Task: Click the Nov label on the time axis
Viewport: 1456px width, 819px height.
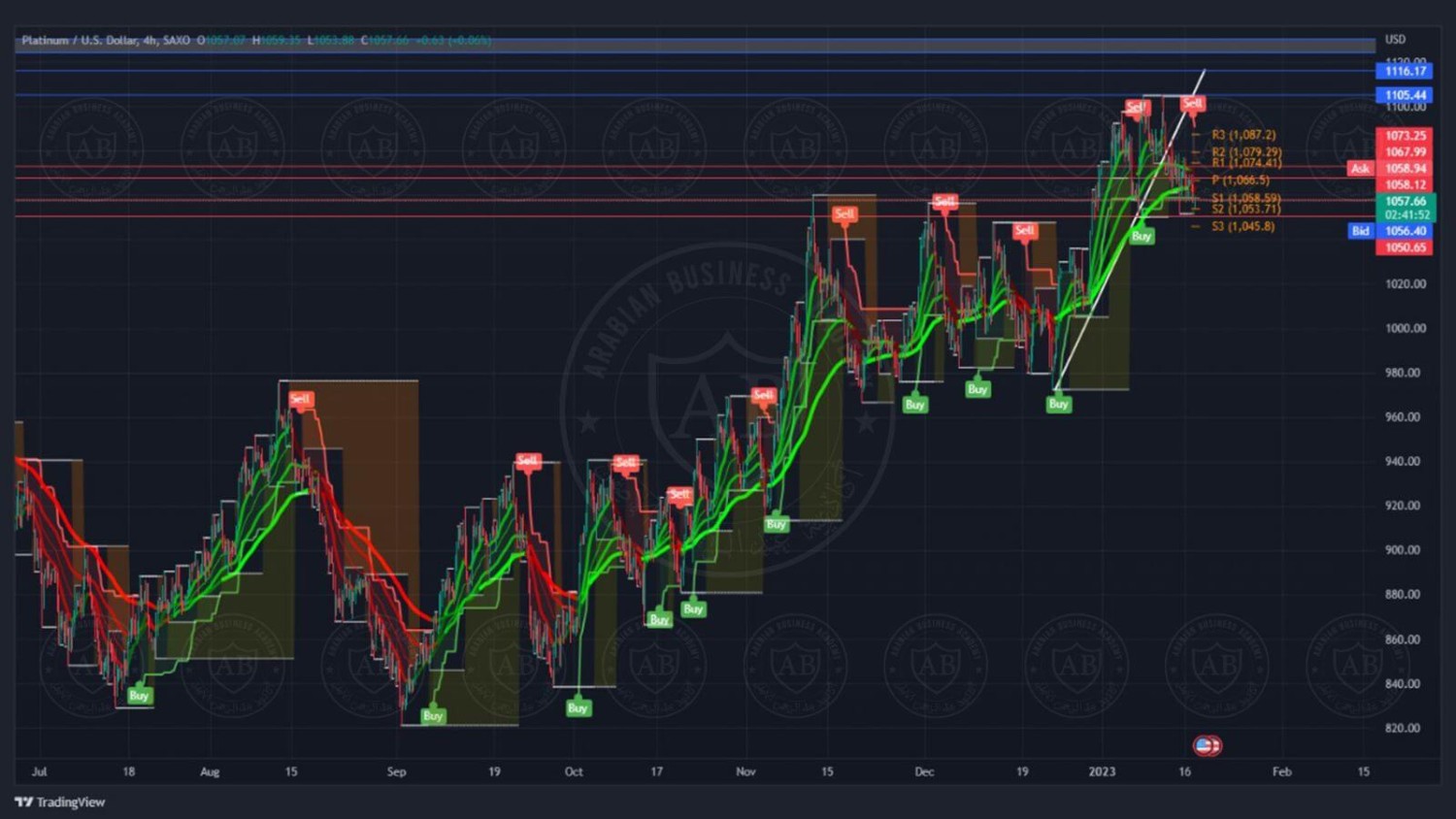Action: click(x=745, y=772)
